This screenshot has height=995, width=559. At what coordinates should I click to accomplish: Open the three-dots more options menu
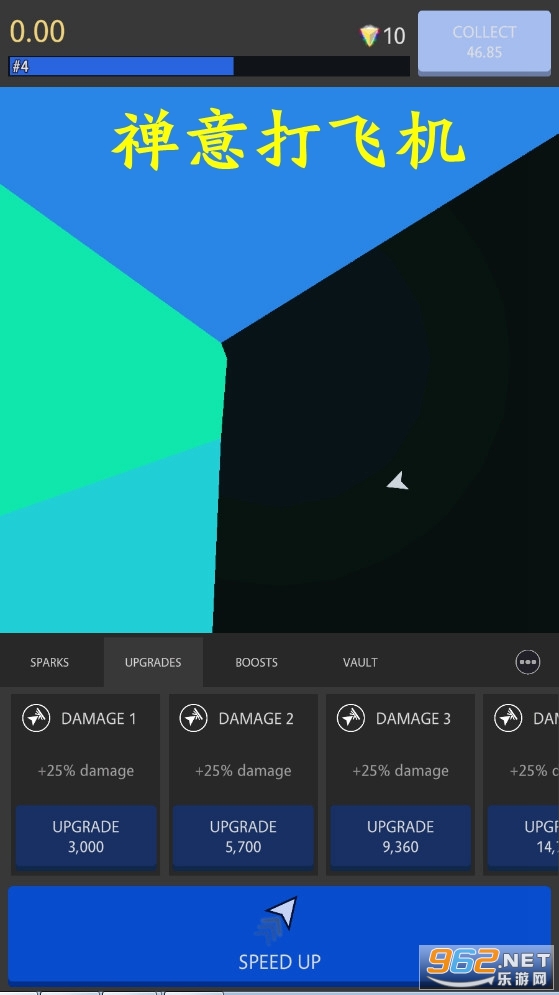tap(528, 662)
